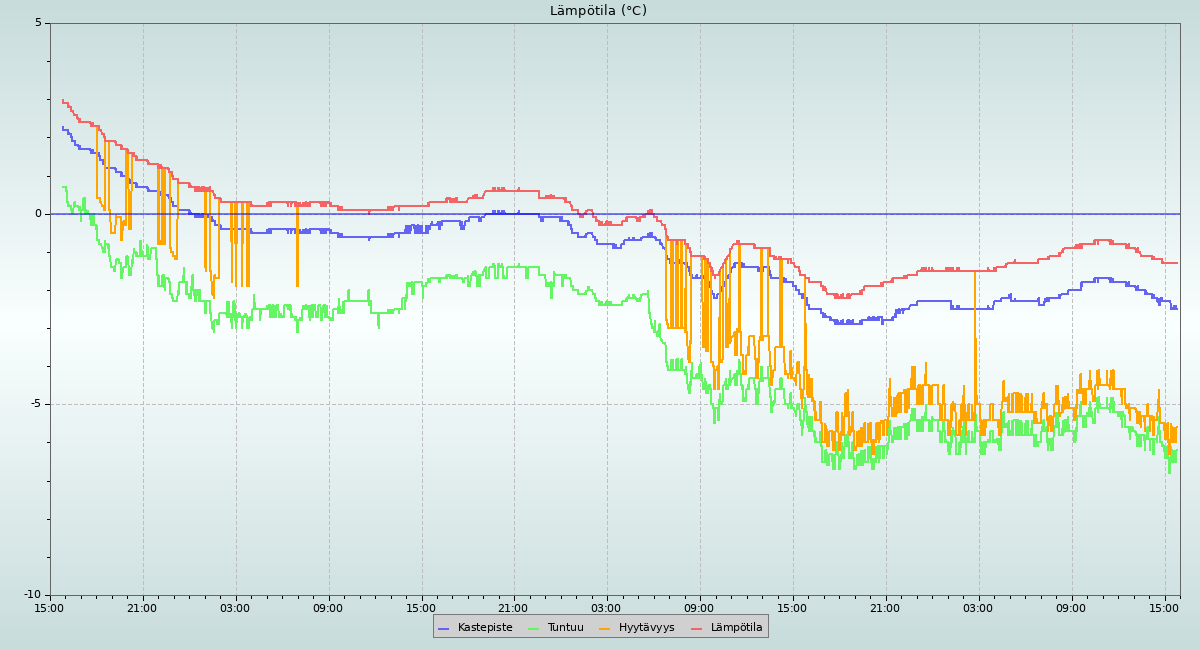Image resolution: width=1200 pixels, height=650 pixels.
Task: Click the rightmost 15:00 x-axis label
Action: tap(1164, 608)
